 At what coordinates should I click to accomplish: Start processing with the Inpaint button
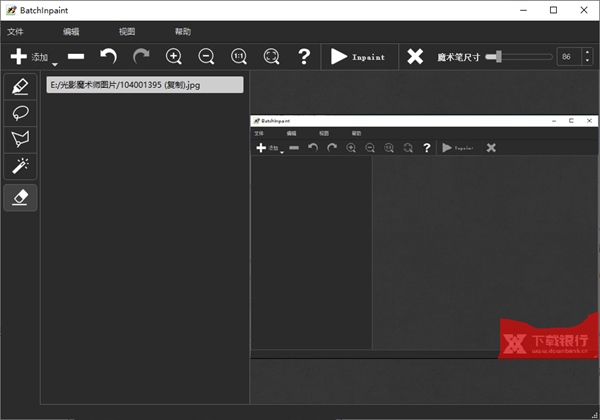358,57
